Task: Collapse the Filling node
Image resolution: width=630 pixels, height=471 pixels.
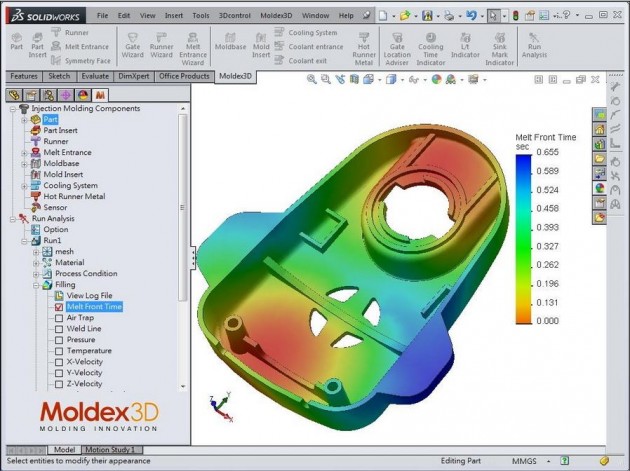Action: [36, 285]
